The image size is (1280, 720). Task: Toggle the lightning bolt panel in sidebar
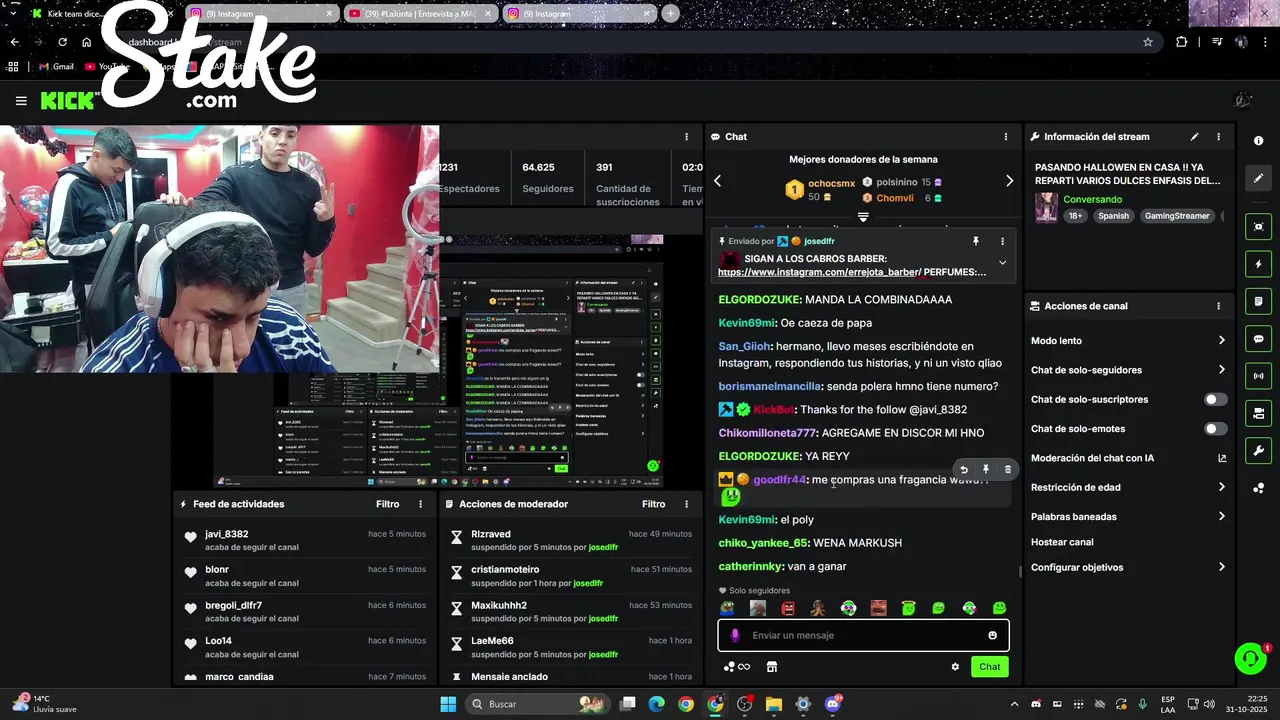(1258, 264)
